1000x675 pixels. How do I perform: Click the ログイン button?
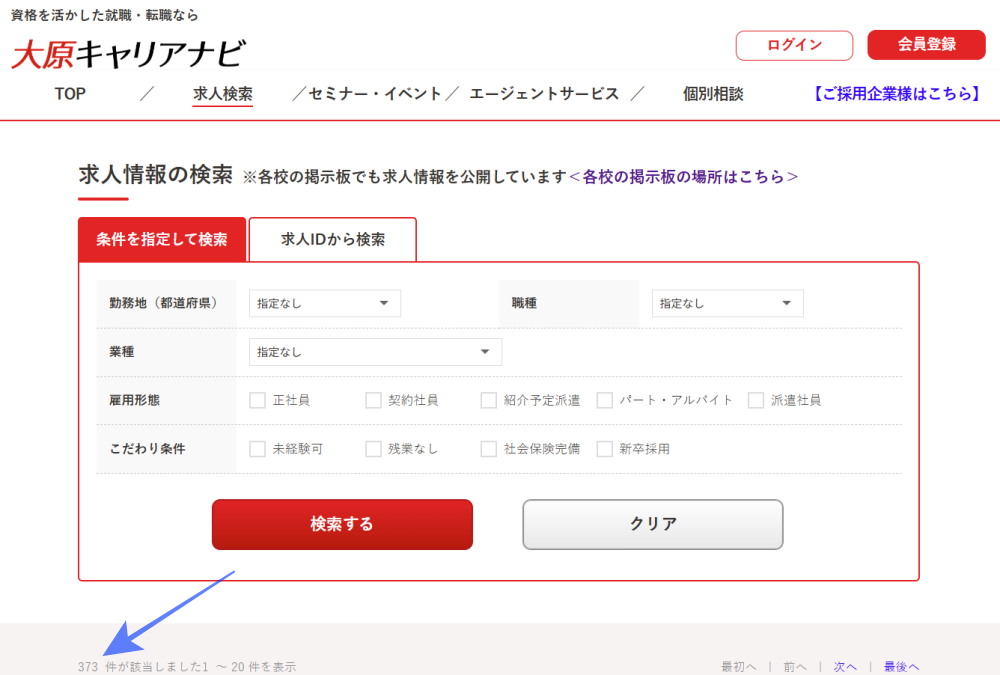(x=794, y=45)
